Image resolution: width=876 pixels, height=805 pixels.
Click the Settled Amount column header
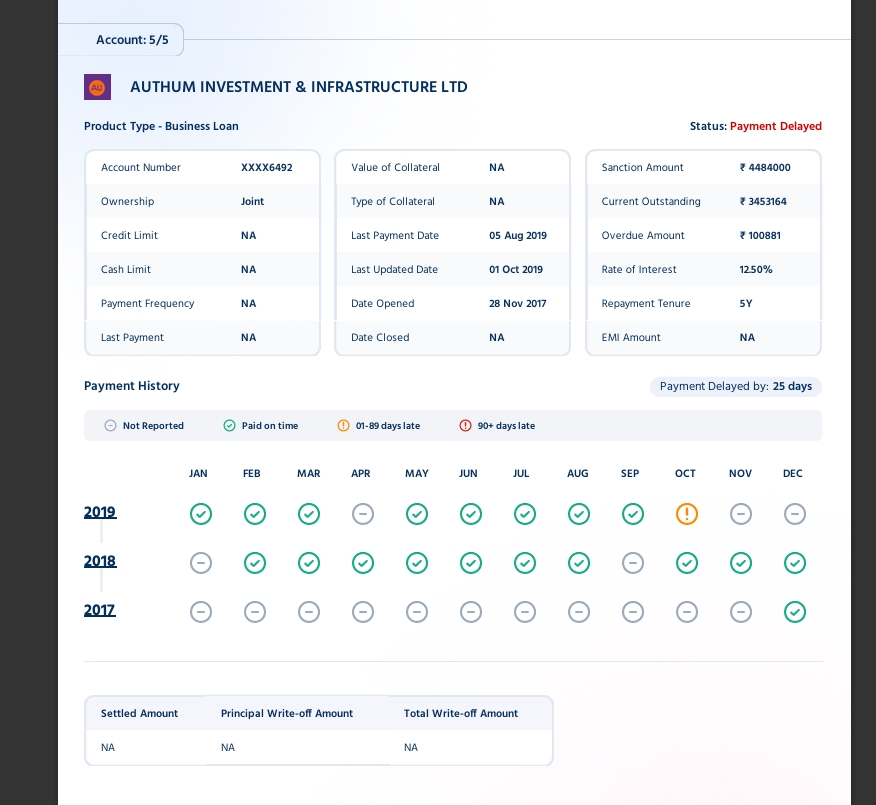tap(139, 714)
